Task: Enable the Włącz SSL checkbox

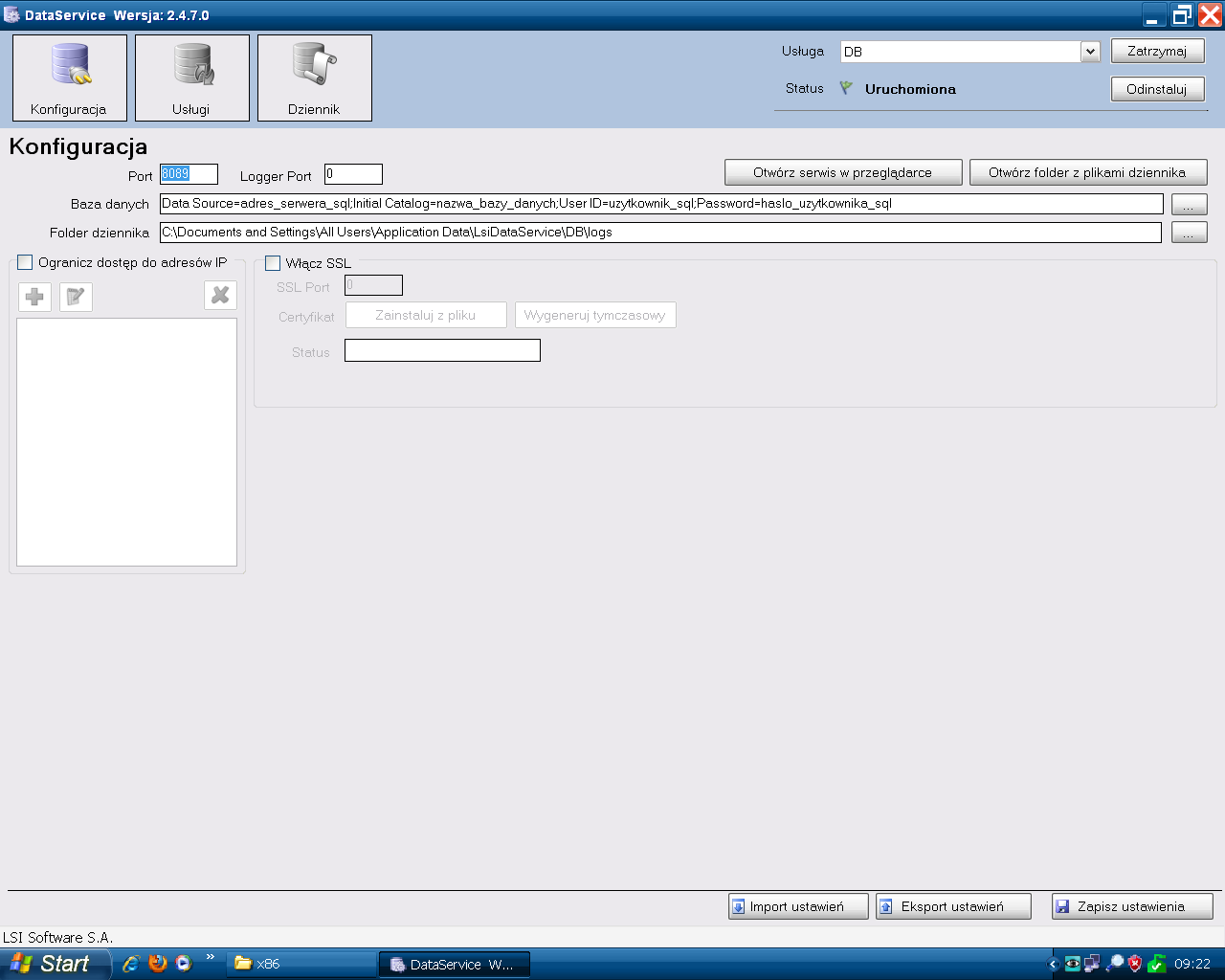Action: (273, 263)
